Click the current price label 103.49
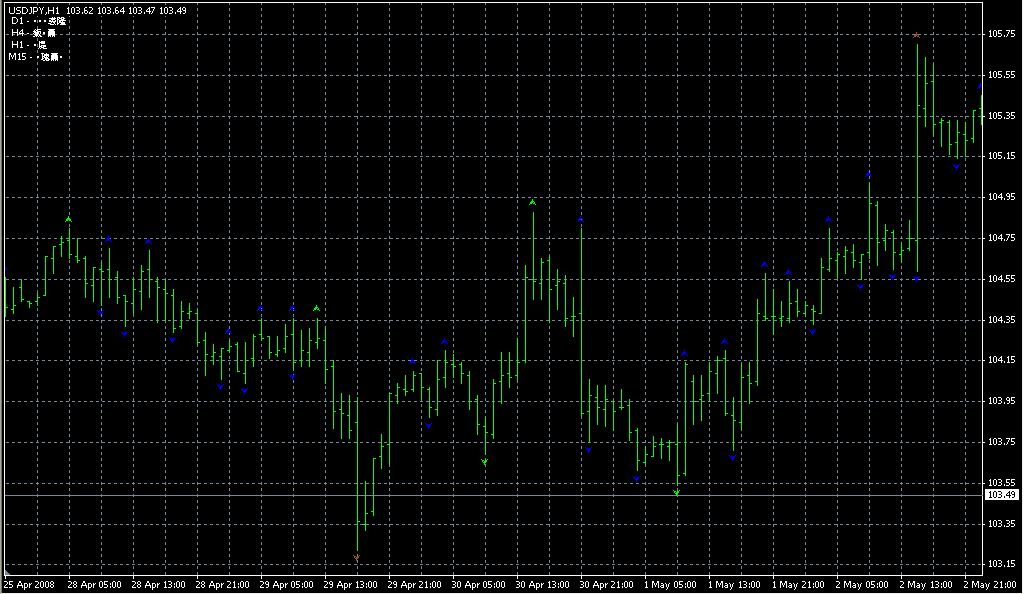Screen dimensions: 1024x594 tap(1001, 495)
